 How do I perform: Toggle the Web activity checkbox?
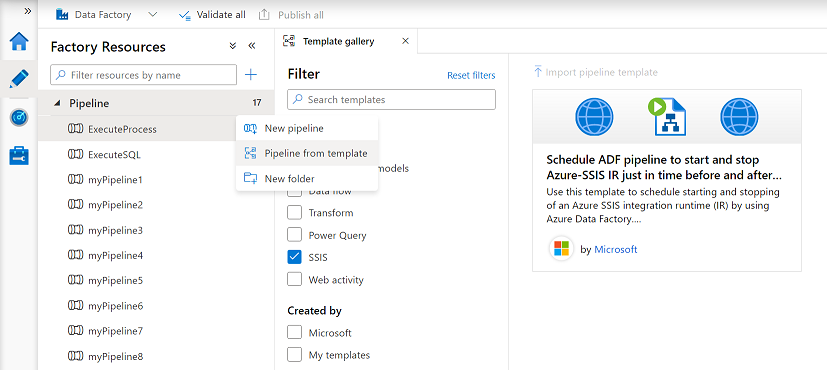coord(294,279)
